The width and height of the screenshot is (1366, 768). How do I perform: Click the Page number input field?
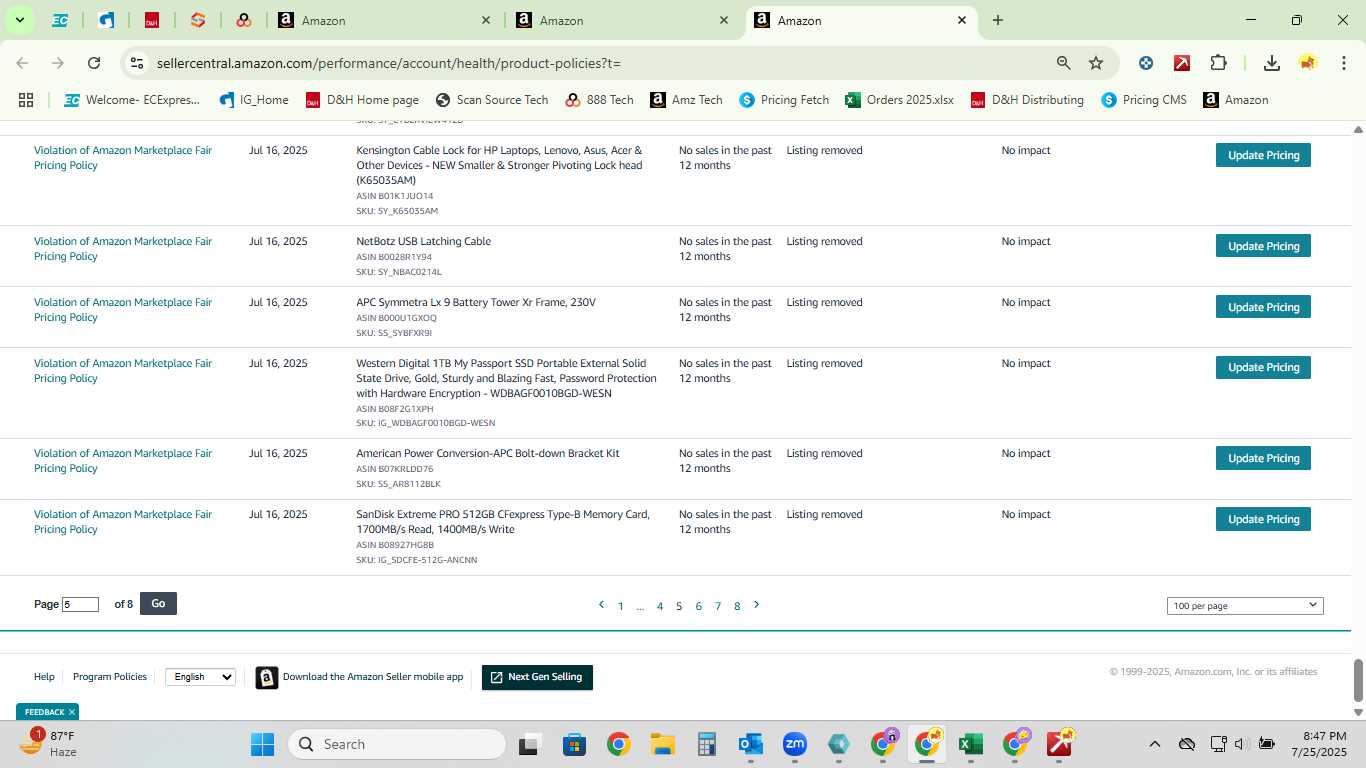[80, 604]
